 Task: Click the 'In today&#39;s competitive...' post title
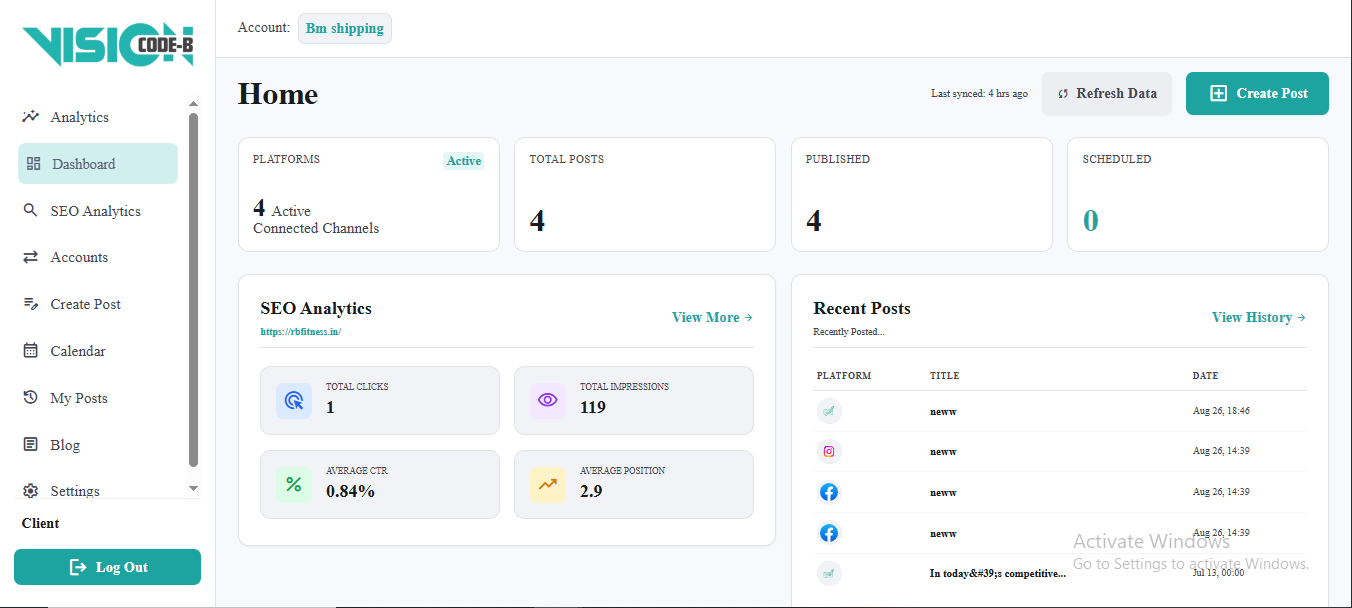coord(998,573)
